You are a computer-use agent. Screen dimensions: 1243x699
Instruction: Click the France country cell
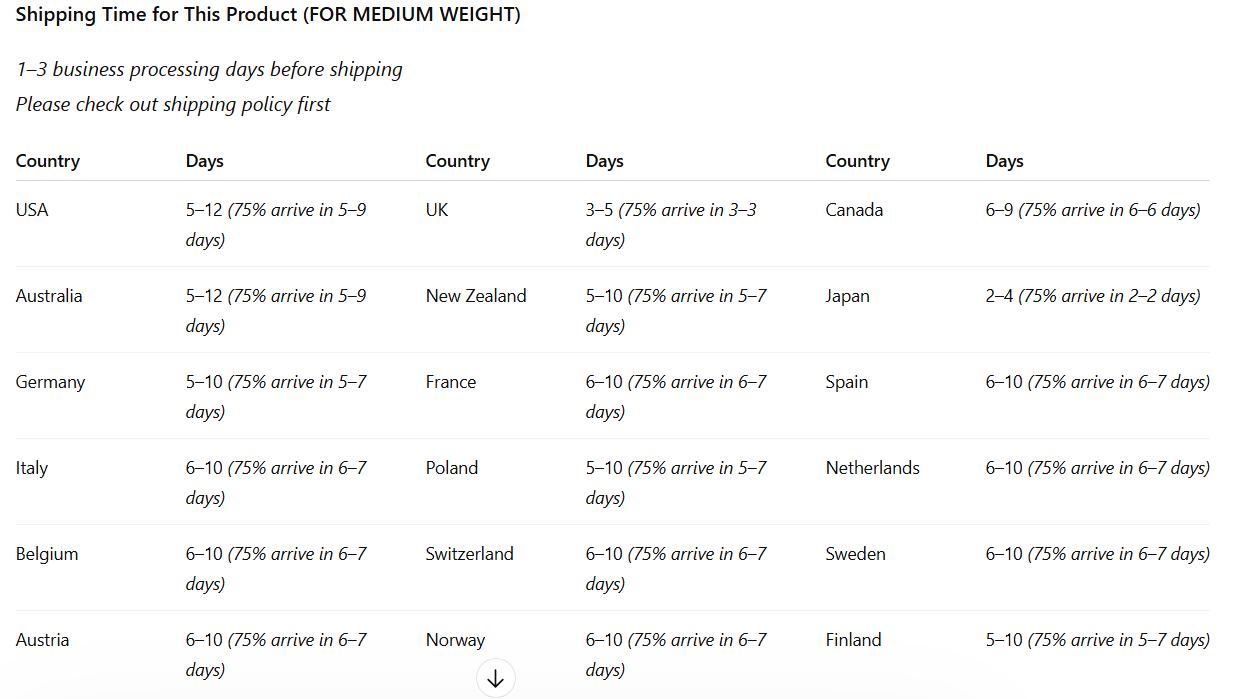point(450,382)
